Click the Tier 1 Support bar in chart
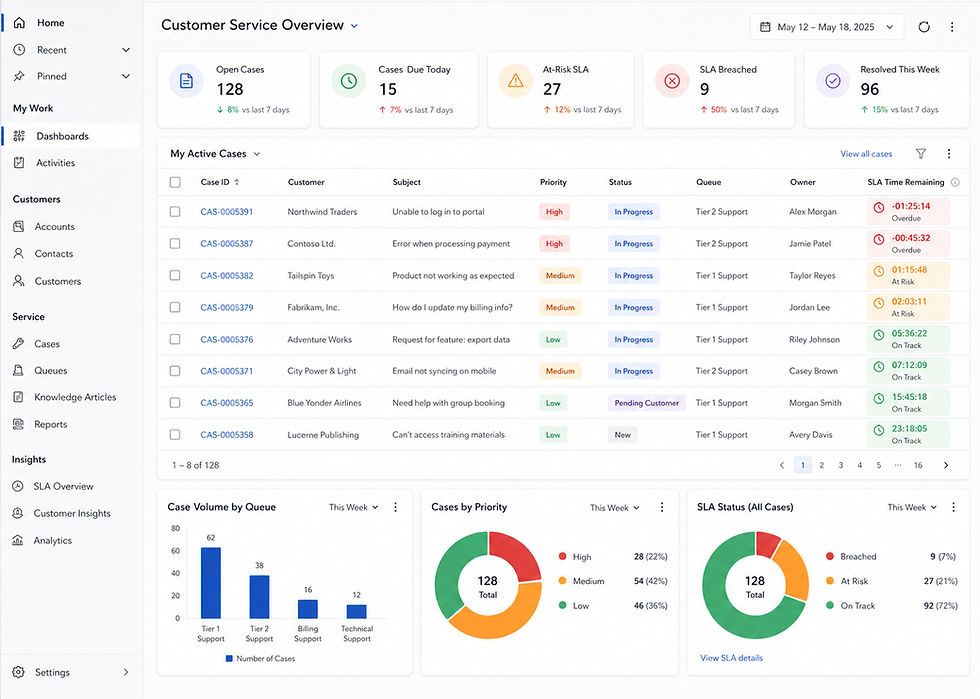The image size is (980, 699). pos(211,583)
